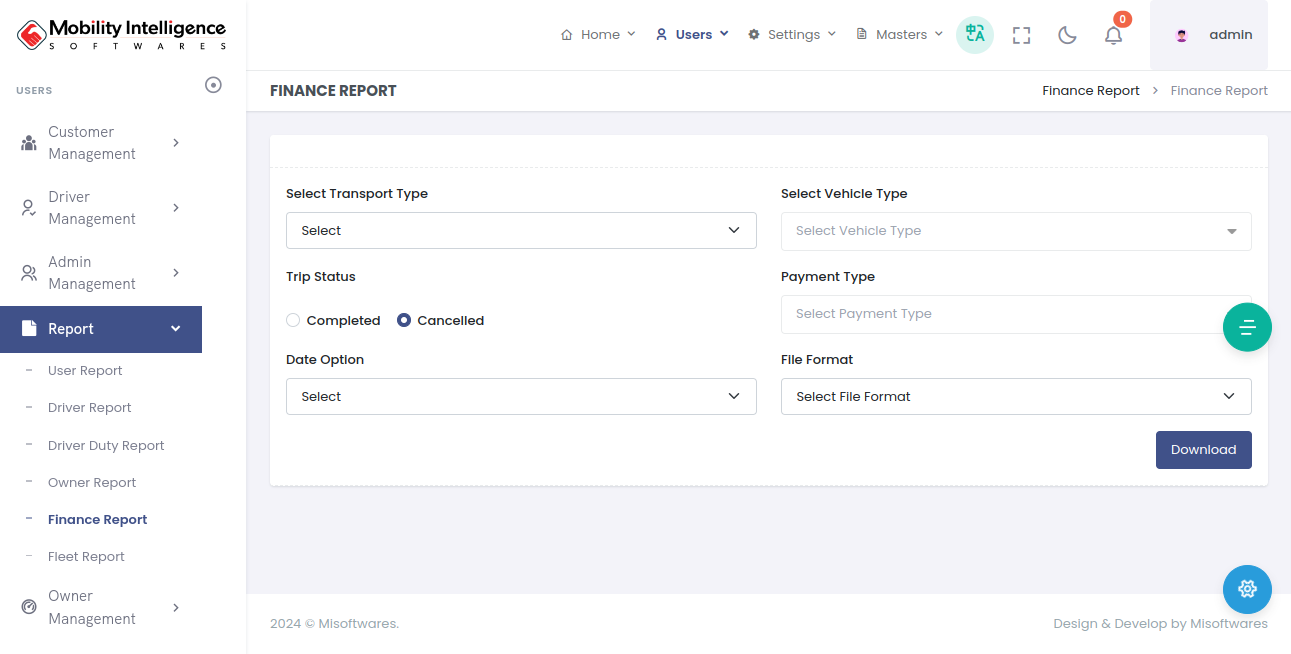1291x654 pixels.
Task: Toggle dark mode with the moon icon
Action: point(1067,35)
